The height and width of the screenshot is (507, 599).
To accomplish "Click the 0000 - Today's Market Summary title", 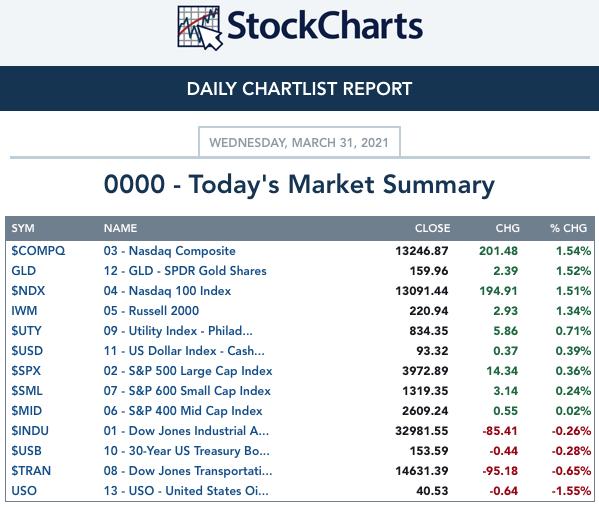I will (x=300, y=184).
